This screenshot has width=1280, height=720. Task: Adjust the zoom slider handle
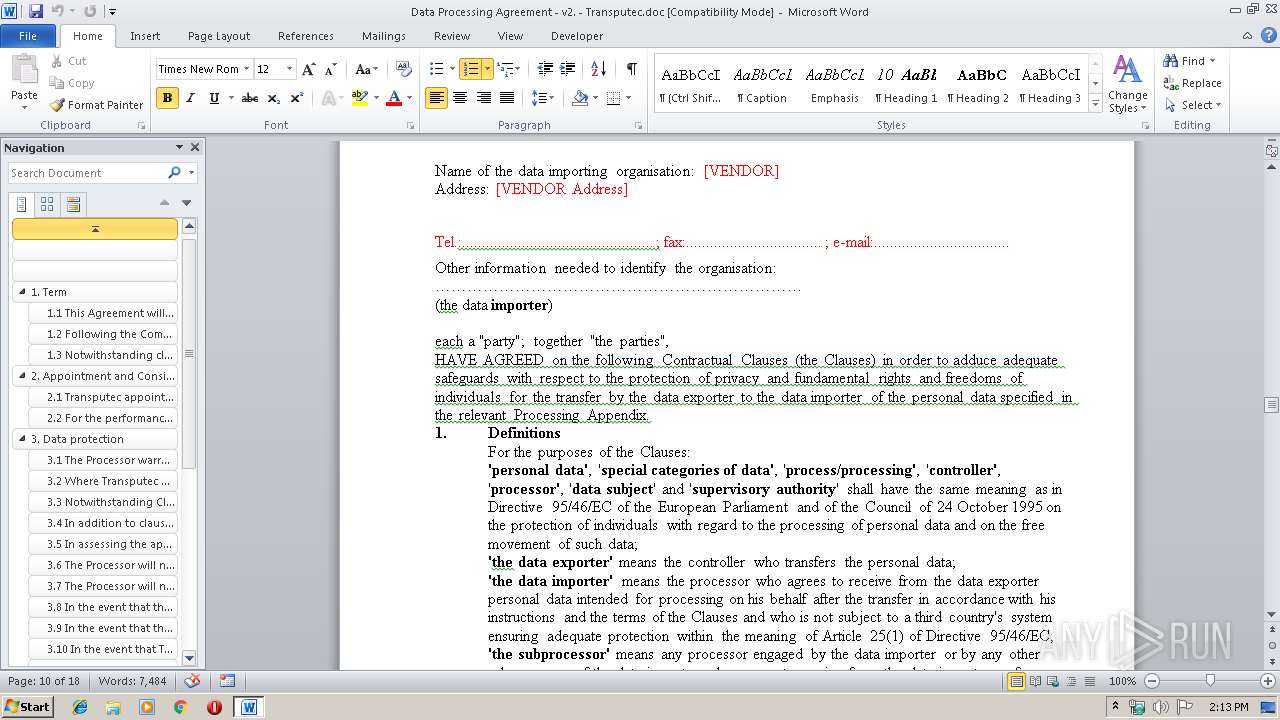[1210, 681]
